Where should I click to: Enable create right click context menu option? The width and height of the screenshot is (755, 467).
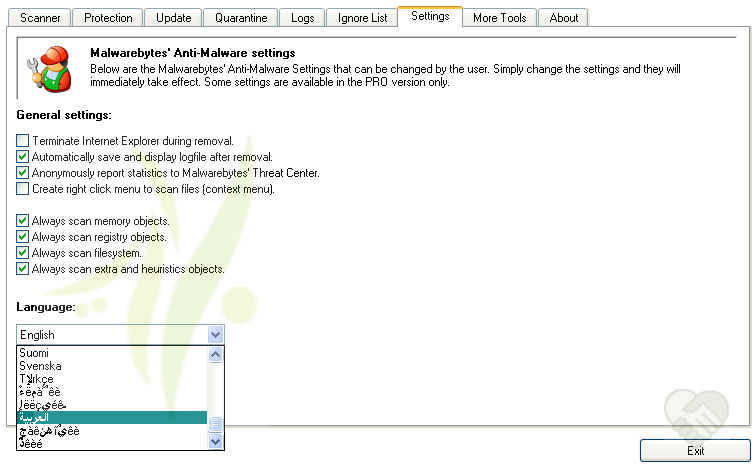coord(22,188)
